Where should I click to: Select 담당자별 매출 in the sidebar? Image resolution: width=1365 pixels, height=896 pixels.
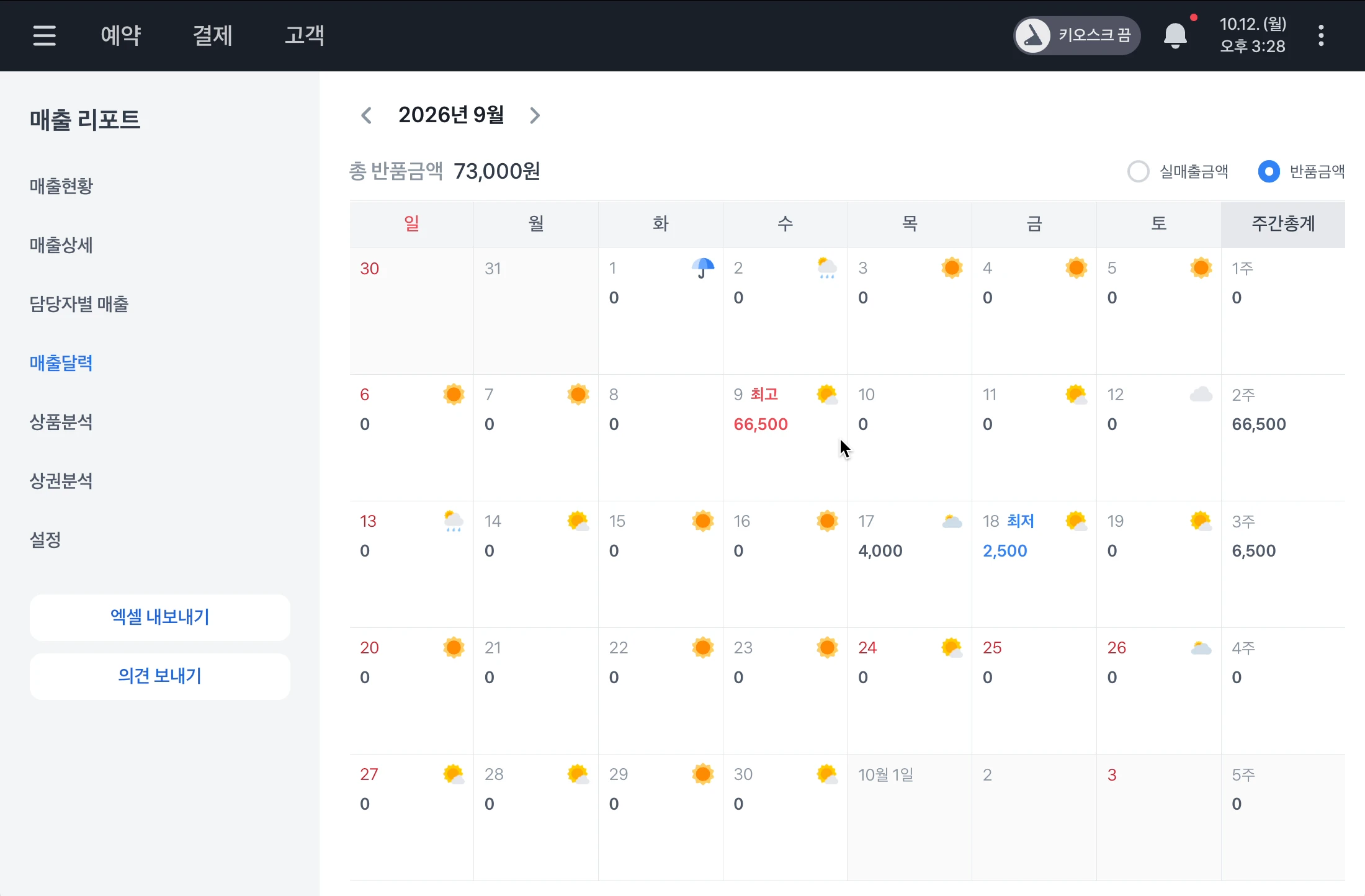tap(79, 304)
